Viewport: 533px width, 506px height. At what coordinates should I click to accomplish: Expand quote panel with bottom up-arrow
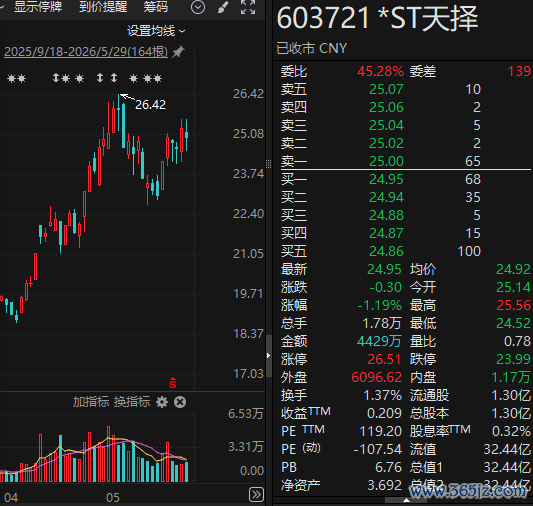click(x=406, y=500)
